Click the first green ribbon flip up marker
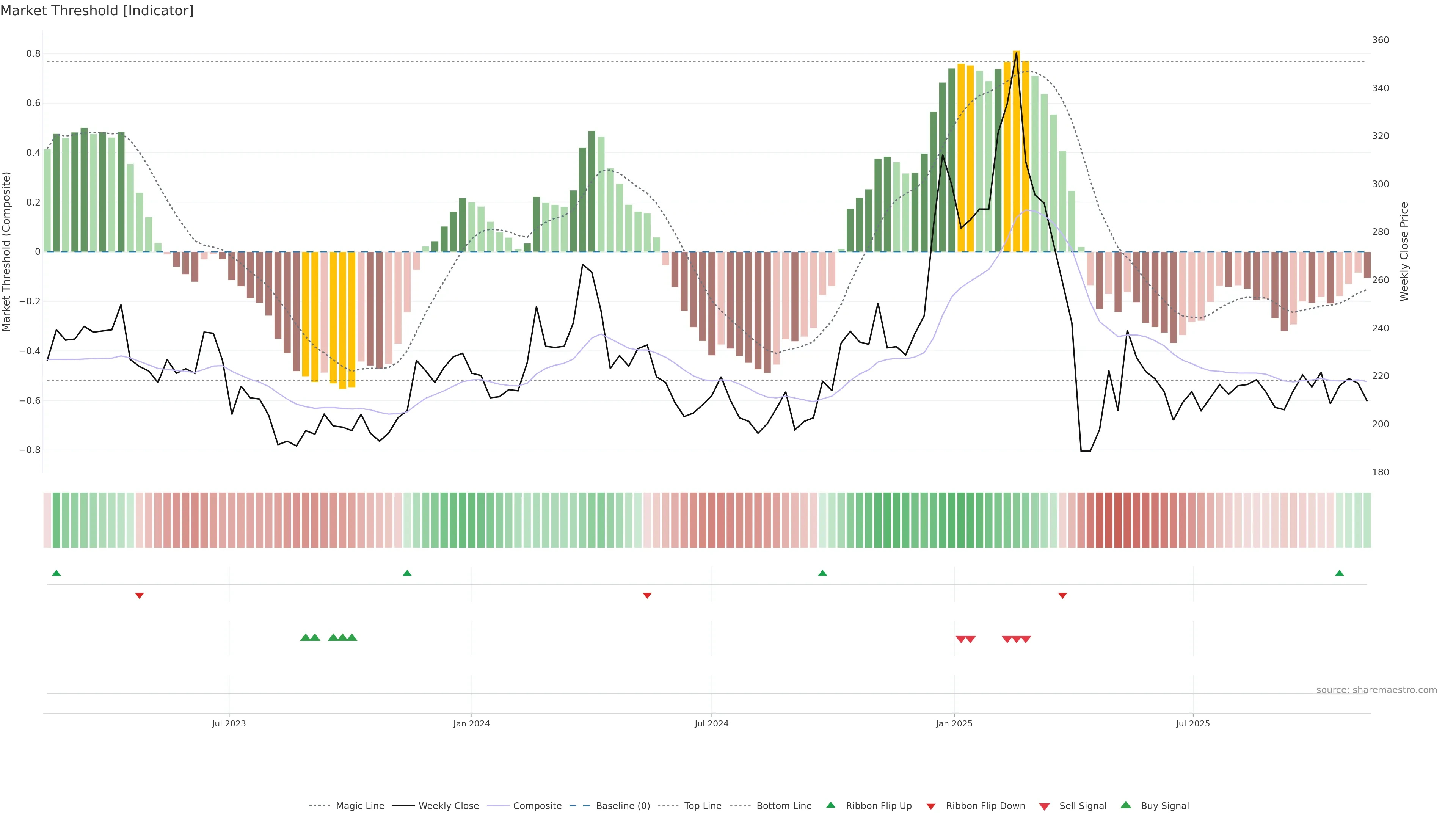Screen dimensions: 1456x819 tap(56, 573)
